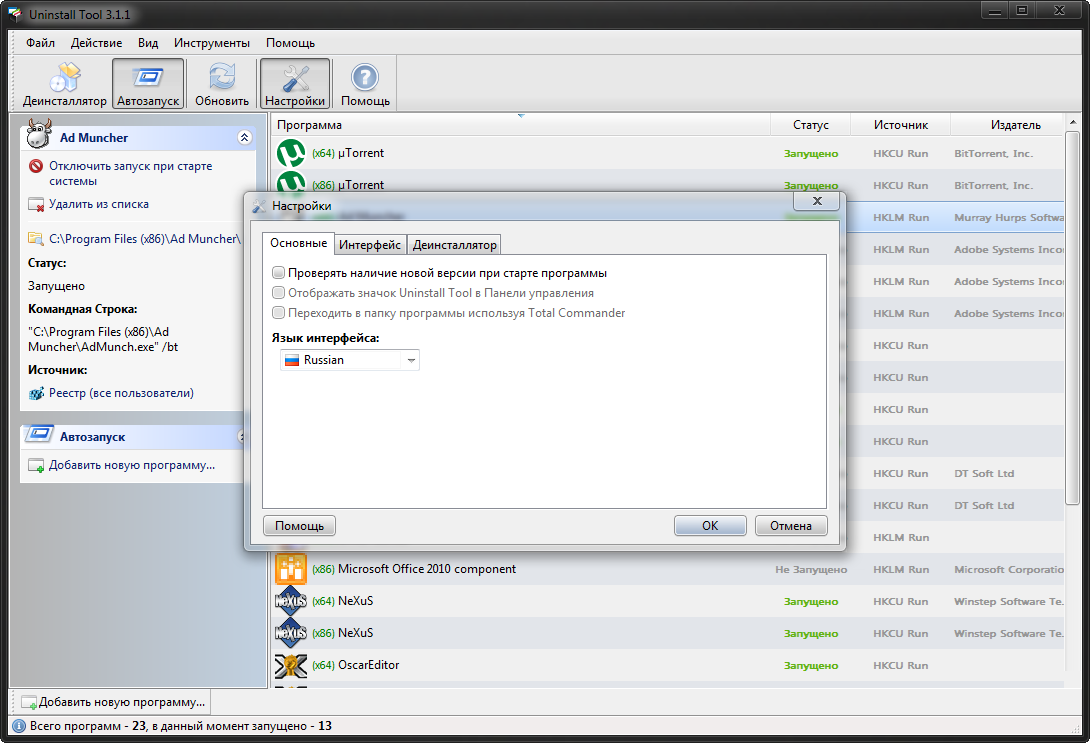
Task: Enable checking for new version at startup
Action: click(x=278, y=273)
